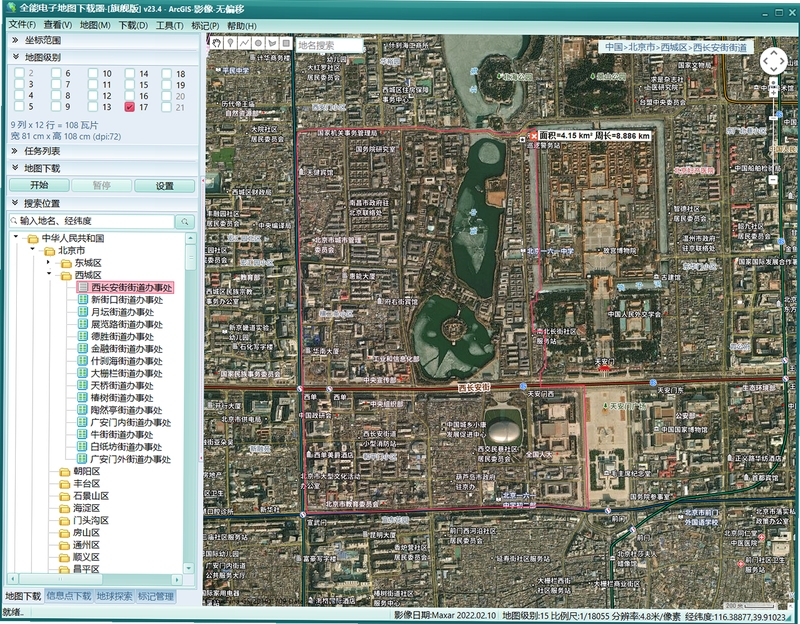The height and width of the screenshot is (624, 800).
Task: Click the map zoom-in plus button
Action: 773,92
